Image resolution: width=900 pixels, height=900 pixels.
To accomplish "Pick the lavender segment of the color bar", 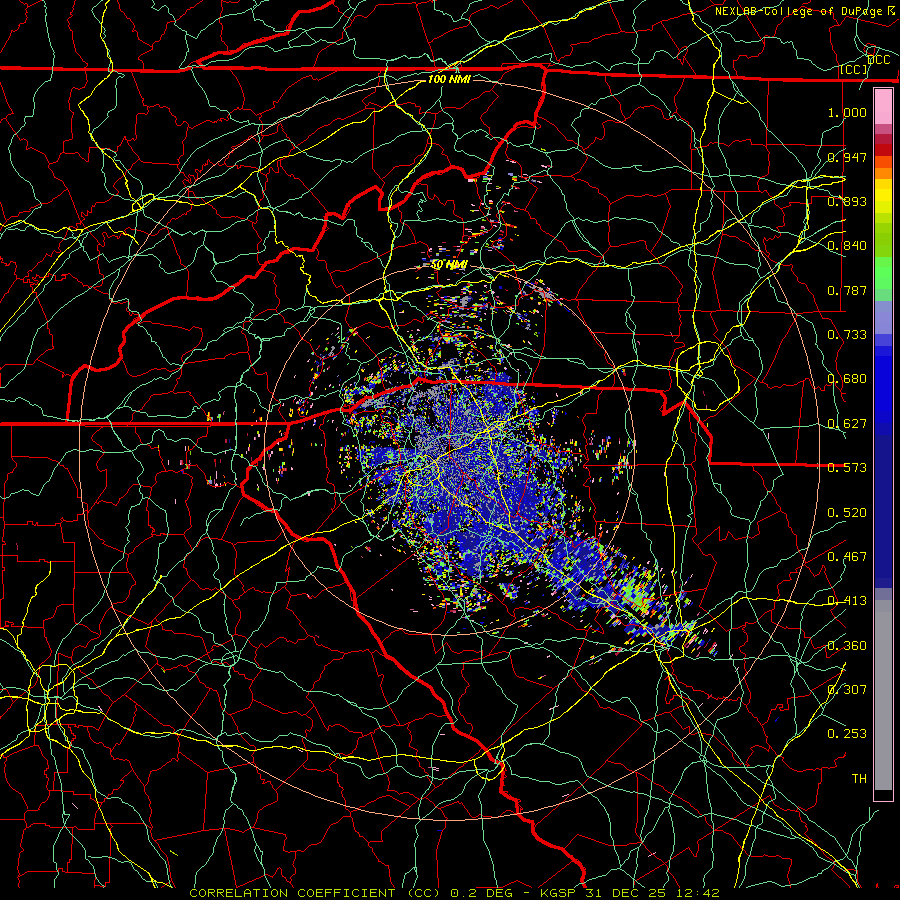I will tap(883, 318).
